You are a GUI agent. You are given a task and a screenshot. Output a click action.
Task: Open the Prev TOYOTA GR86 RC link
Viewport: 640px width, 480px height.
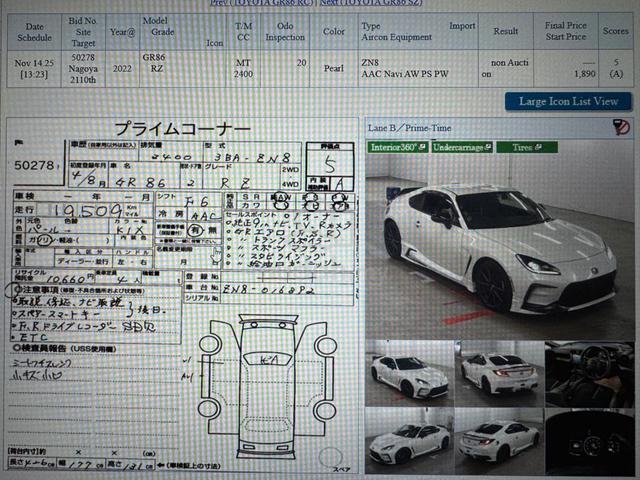(262, 2)
